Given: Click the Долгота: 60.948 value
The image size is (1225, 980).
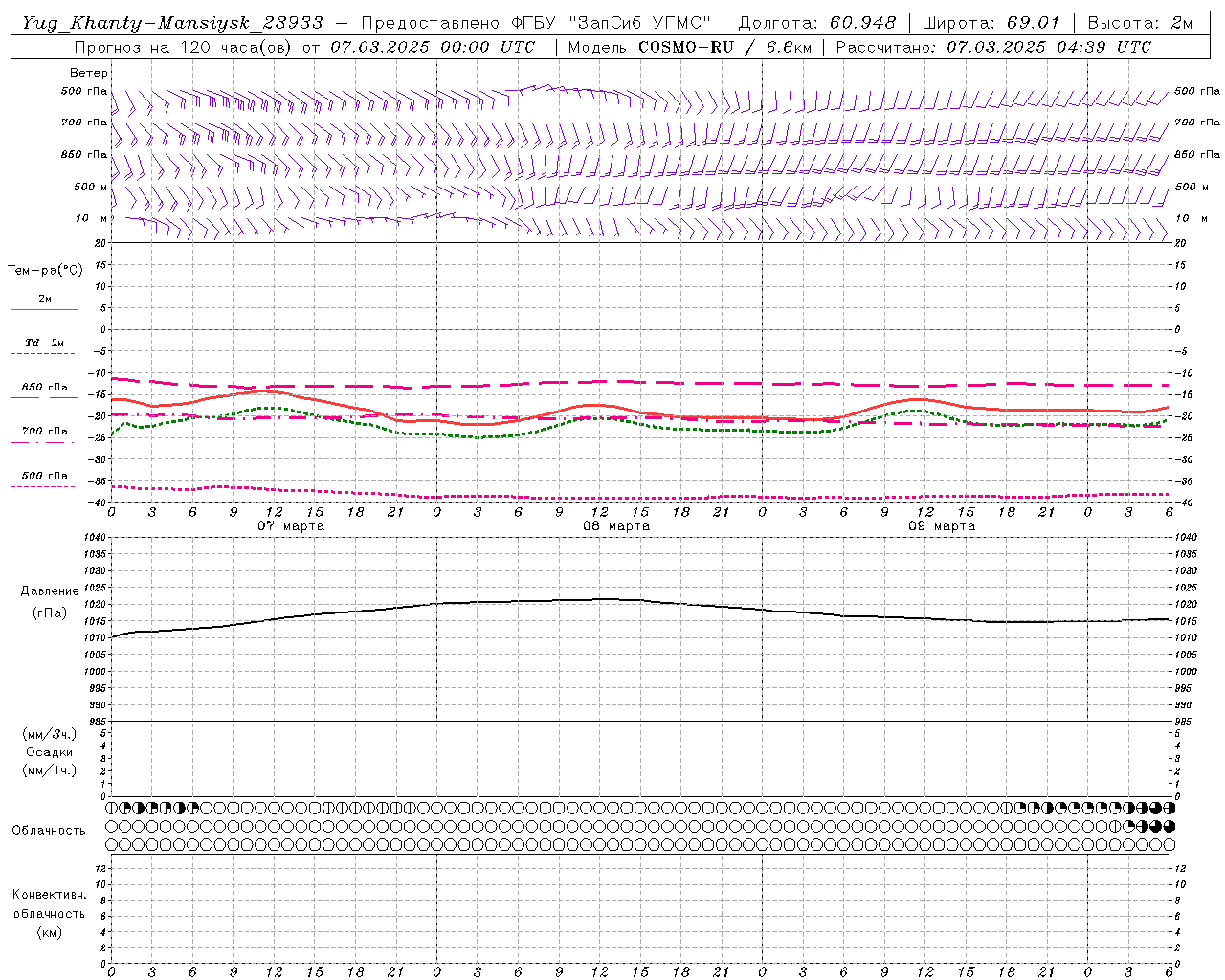Looking at the screenshot, I should coord(817,23).
